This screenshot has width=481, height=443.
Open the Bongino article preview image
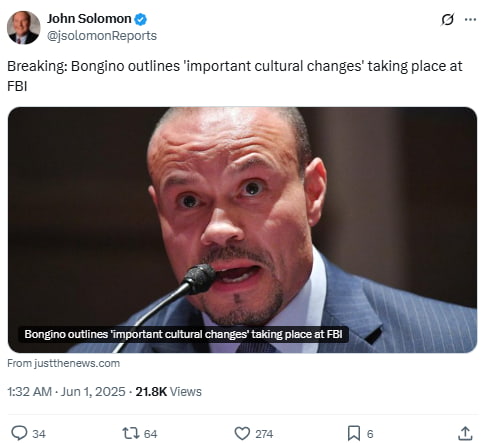pos(242,229)
